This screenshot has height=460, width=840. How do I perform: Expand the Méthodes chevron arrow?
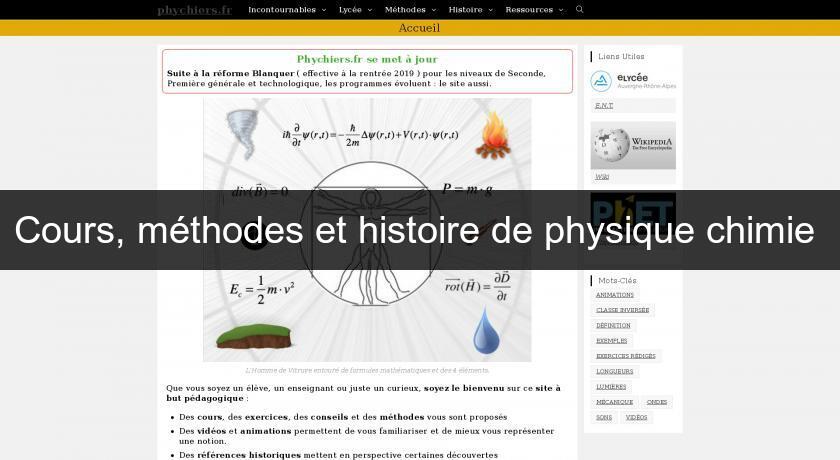(x=434, y=10)
